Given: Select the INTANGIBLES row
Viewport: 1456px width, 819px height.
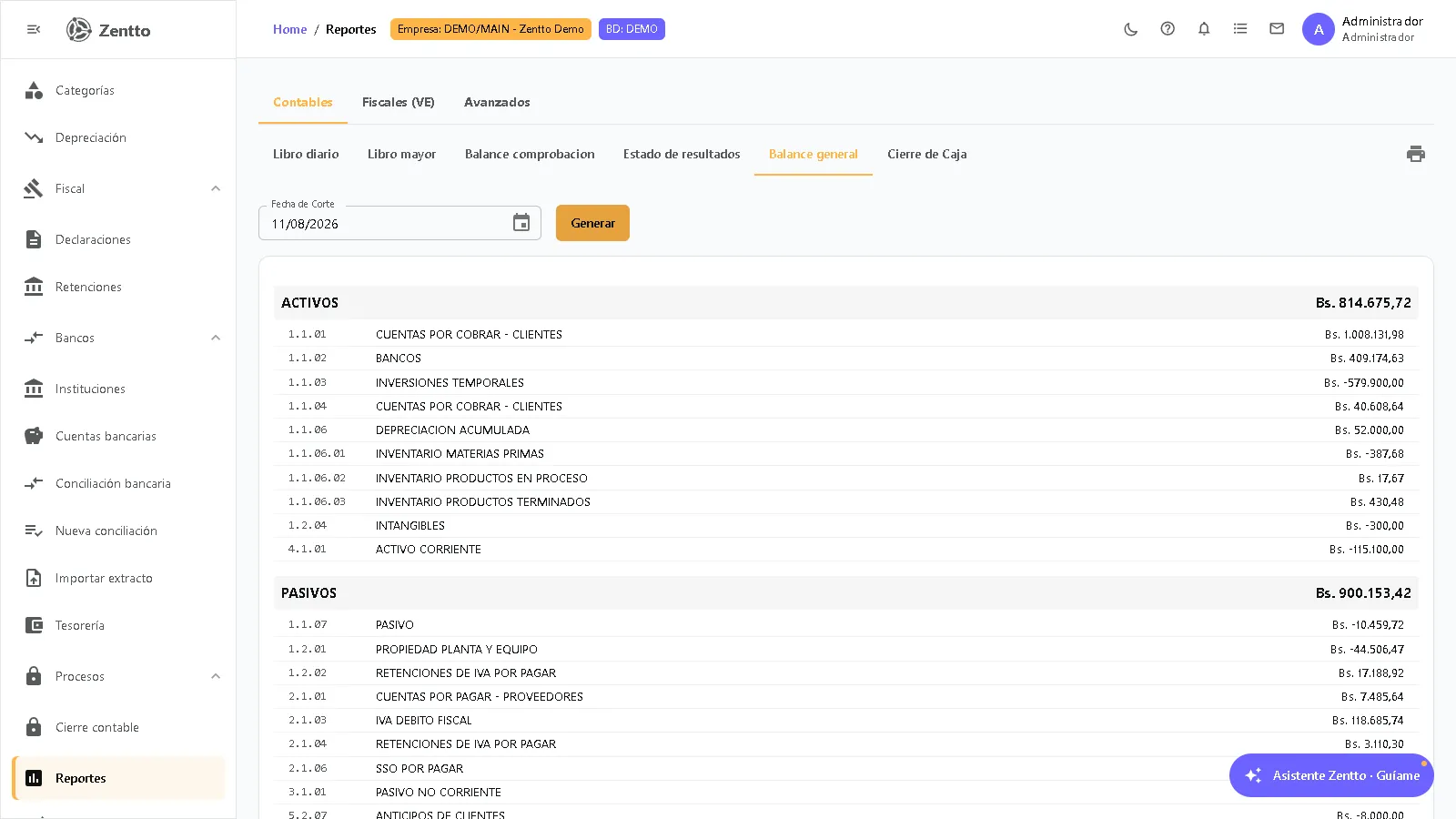Looking at the screenshot, I should pos(846,525).
